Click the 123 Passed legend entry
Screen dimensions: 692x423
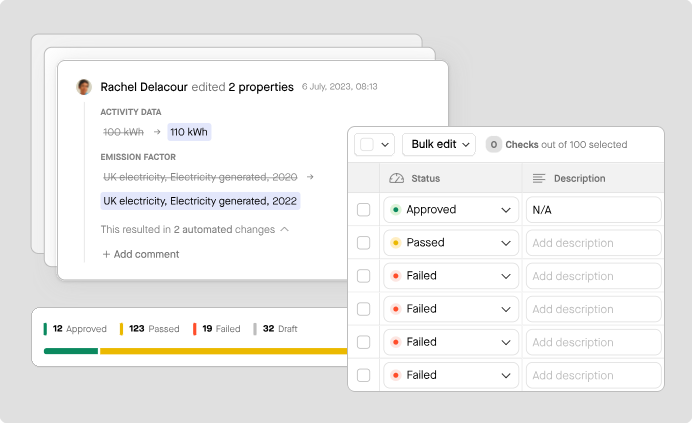pyautogui.click(x=150, y=329)
